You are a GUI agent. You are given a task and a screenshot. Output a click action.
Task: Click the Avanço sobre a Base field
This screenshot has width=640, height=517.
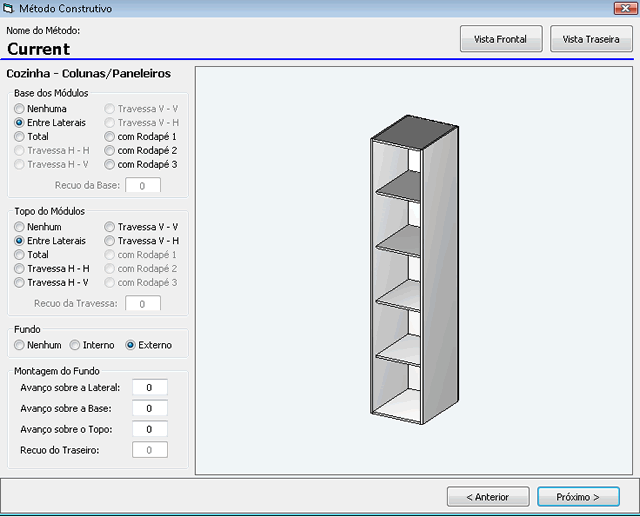pyautogui.click(x=150, y=408)
